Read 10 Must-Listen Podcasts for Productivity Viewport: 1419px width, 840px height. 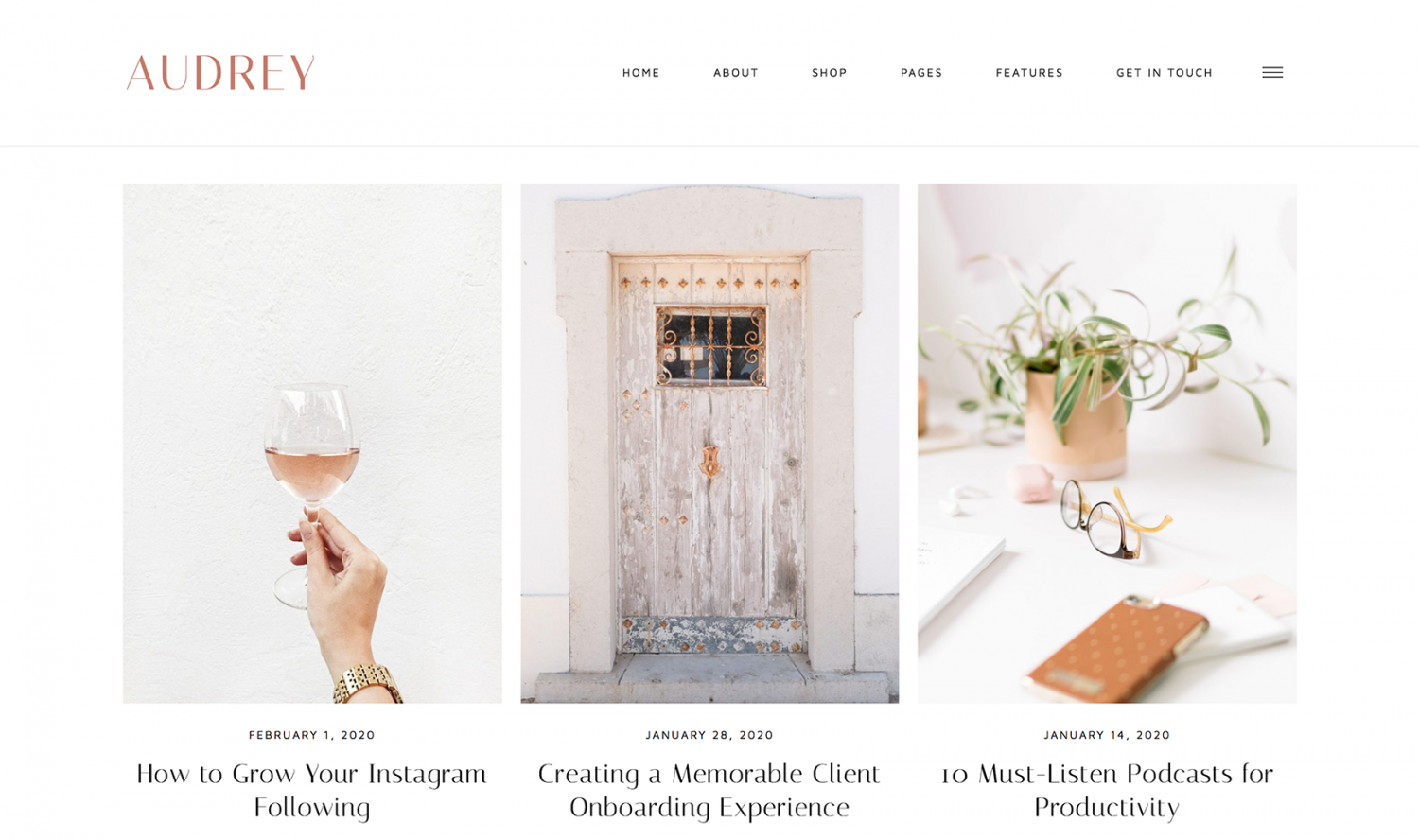1107,790
